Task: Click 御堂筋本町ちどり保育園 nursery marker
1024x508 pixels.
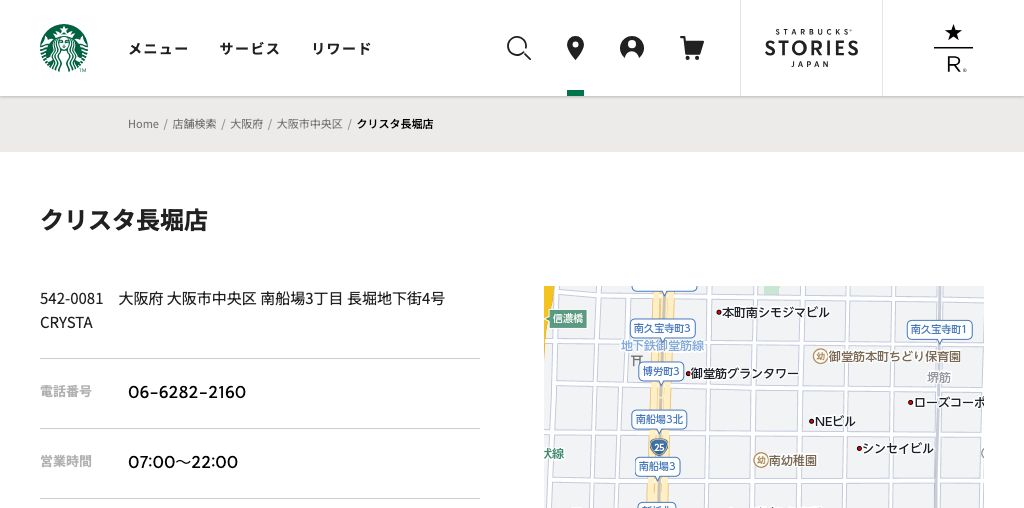Action: point(887,357)
